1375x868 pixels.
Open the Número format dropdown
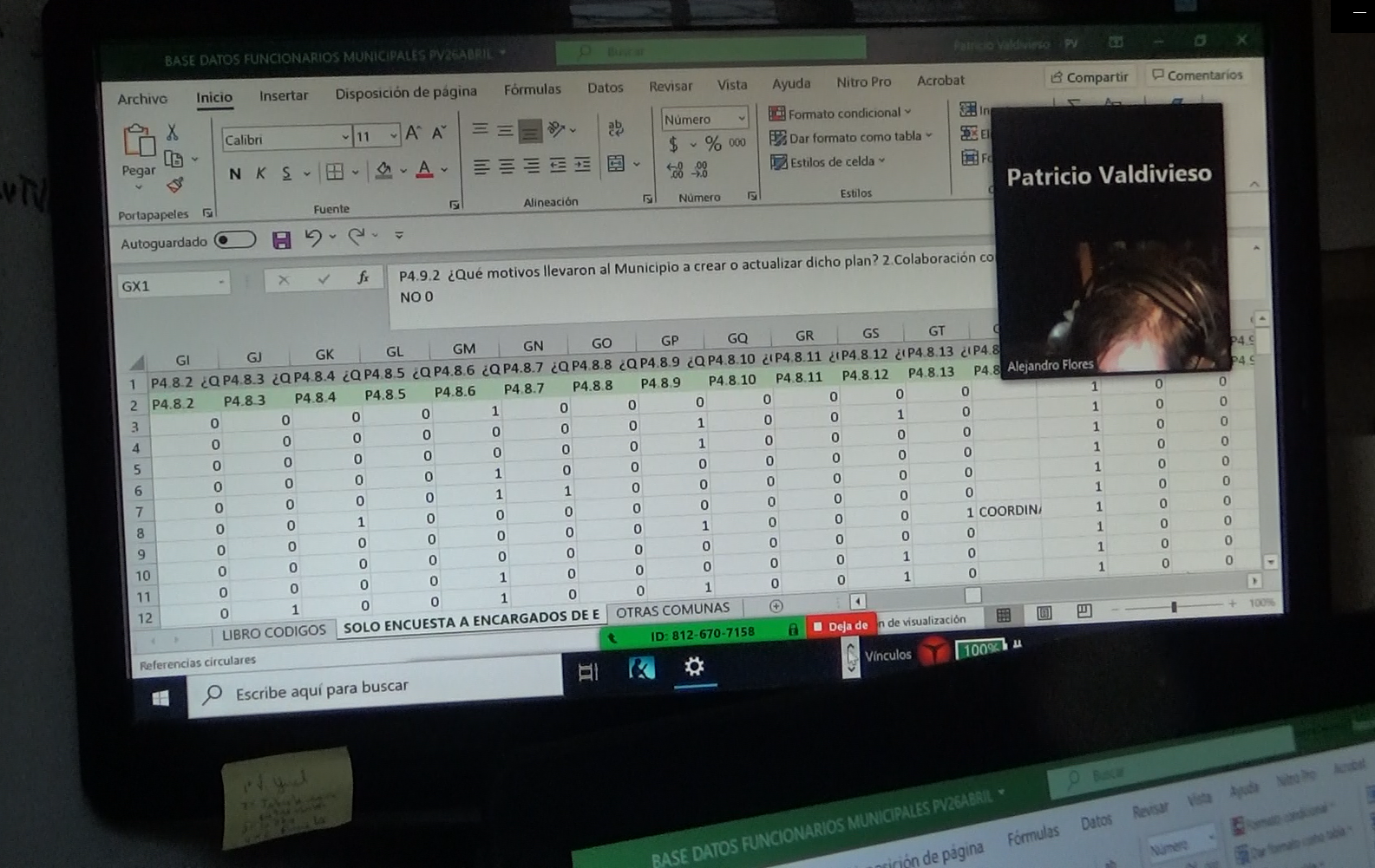(x=742, y=117)
